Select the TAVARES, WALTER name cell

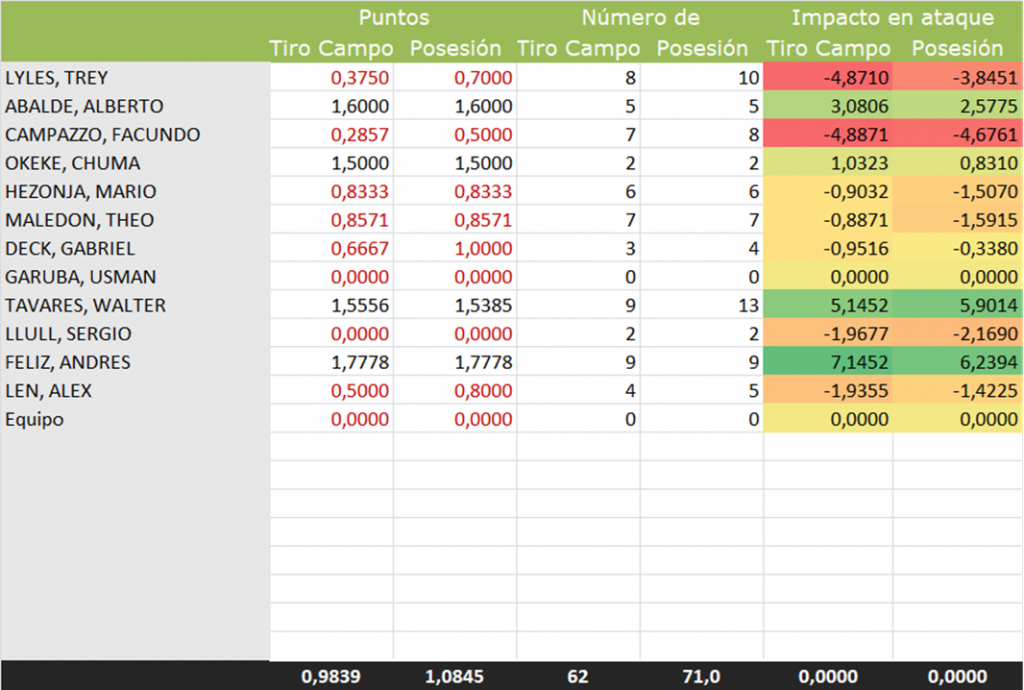coord(86,306)
